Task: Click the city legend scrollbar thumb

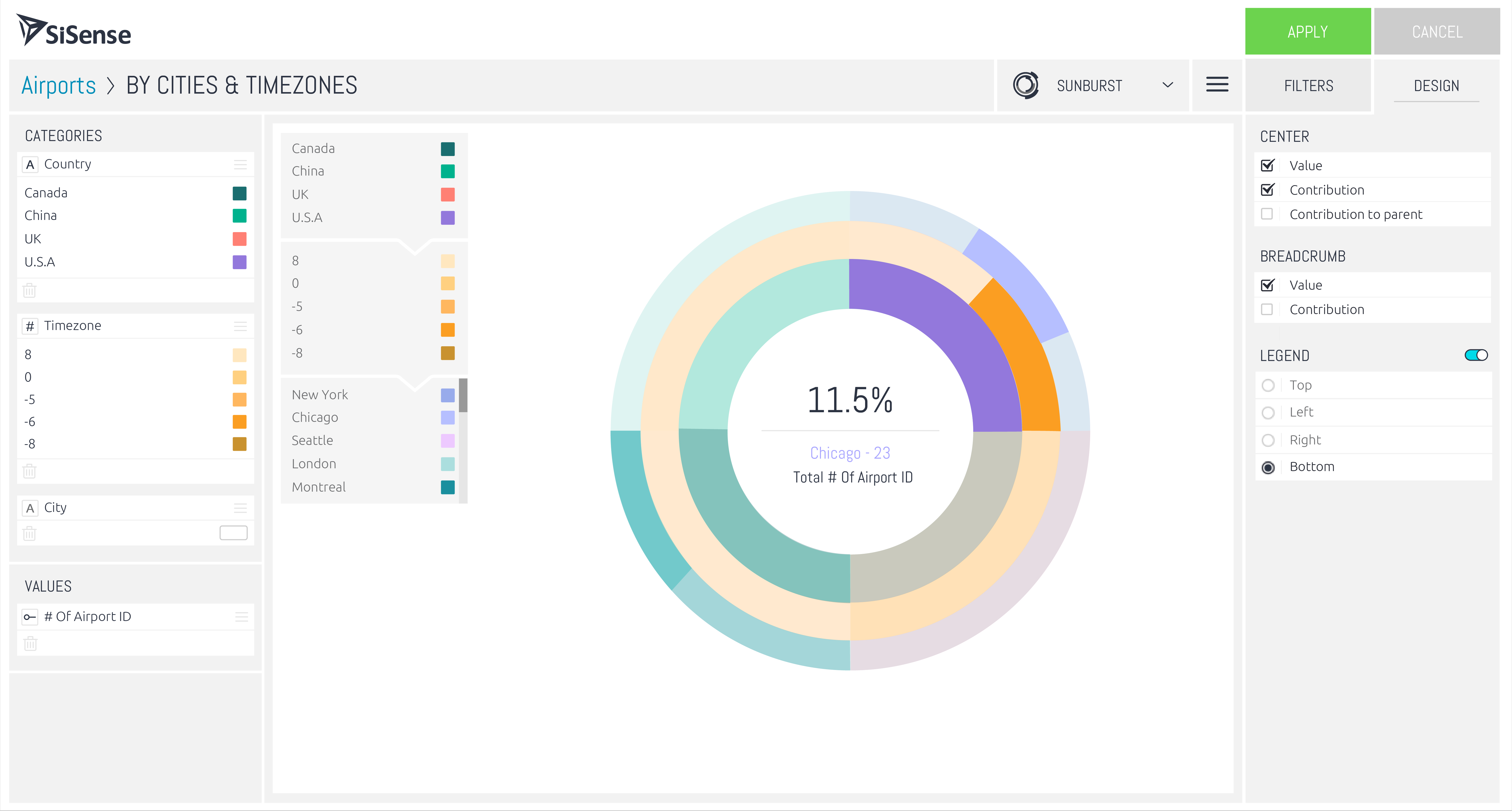Action: pyautogui.click(x=463, y=395)
